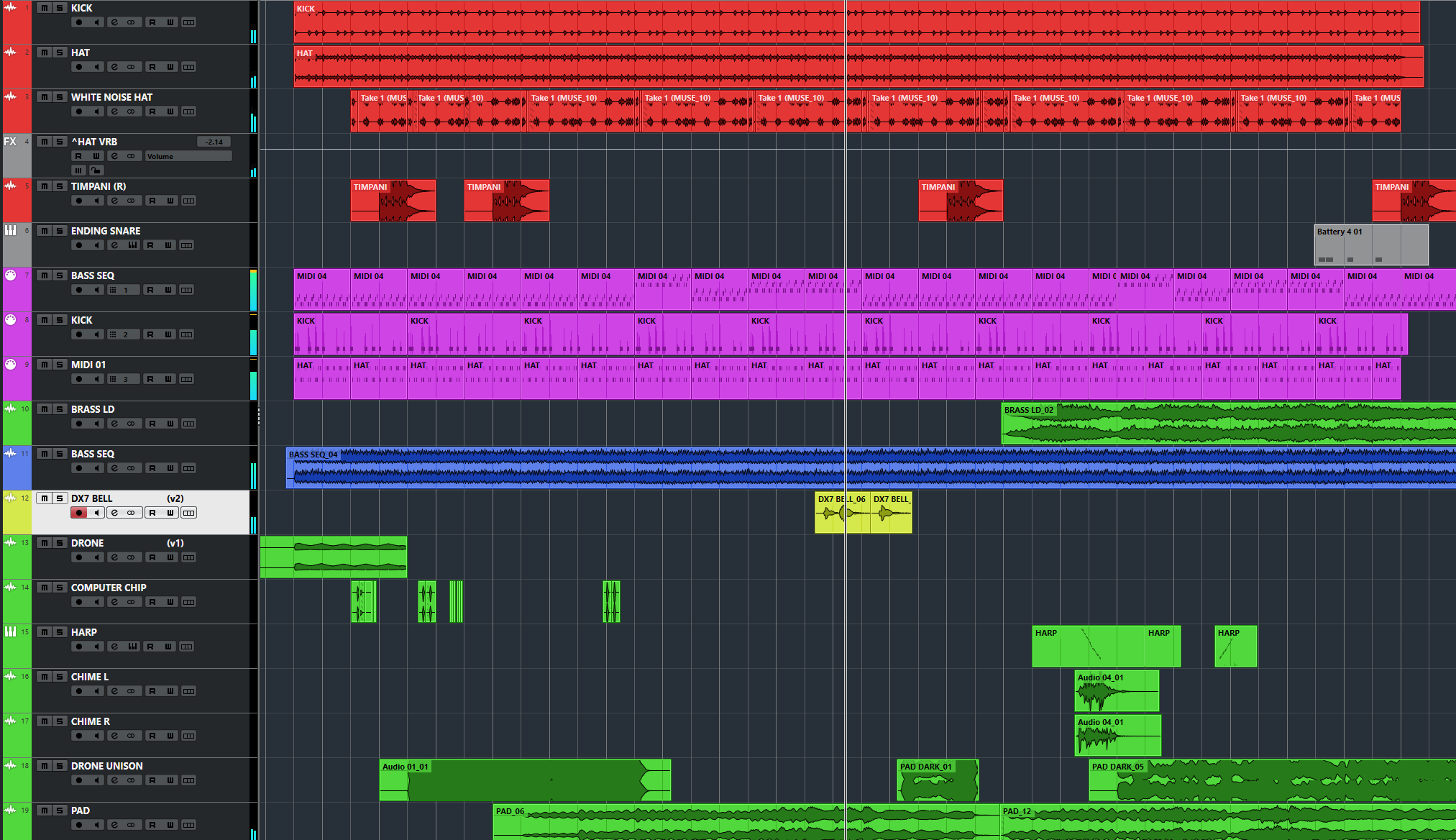Click lanes button on WHITE NOISE HAT track
The image size is (1456, 840).
[x=188, y=111]
